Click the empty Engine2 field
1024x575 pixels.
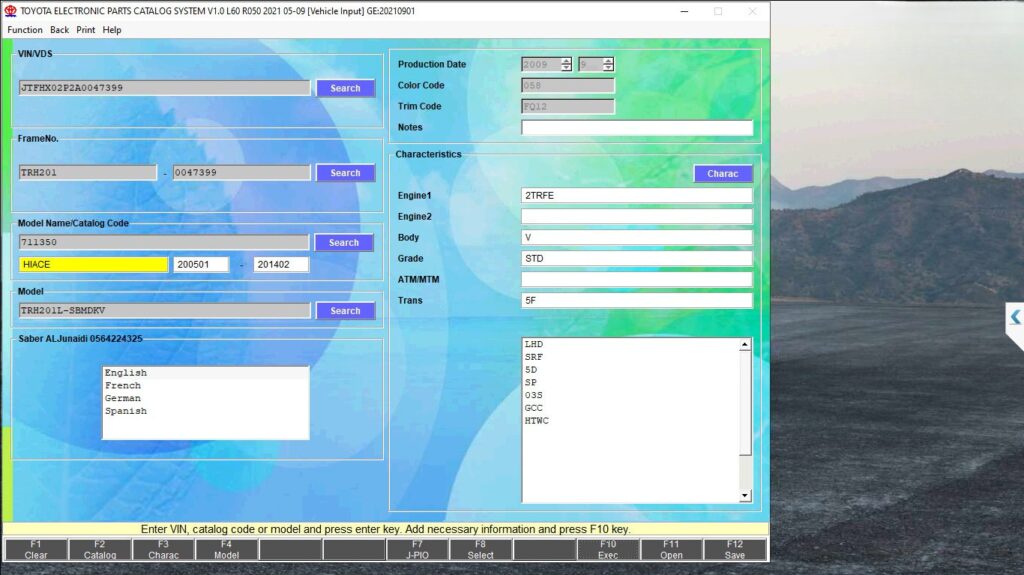point(637,216)
